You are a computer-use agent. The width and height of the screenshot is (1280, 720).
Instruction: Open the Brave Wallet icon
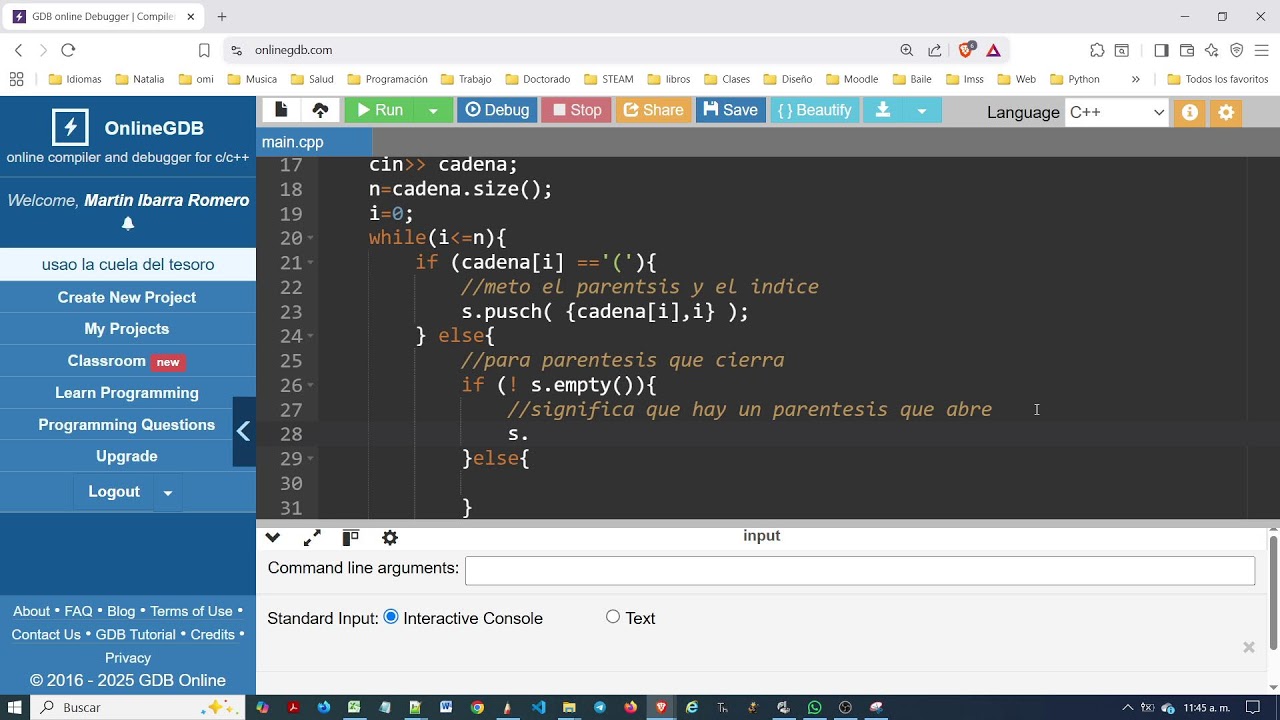(x=1187, y=50)
